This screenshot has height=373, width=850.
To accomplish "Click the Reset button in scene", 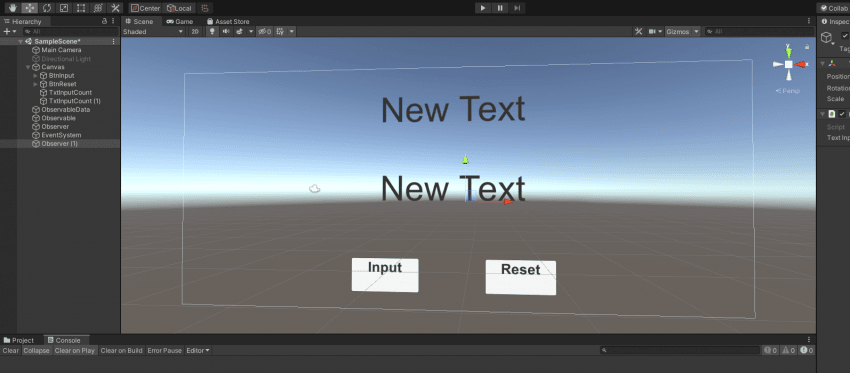I will click(520, 278).
